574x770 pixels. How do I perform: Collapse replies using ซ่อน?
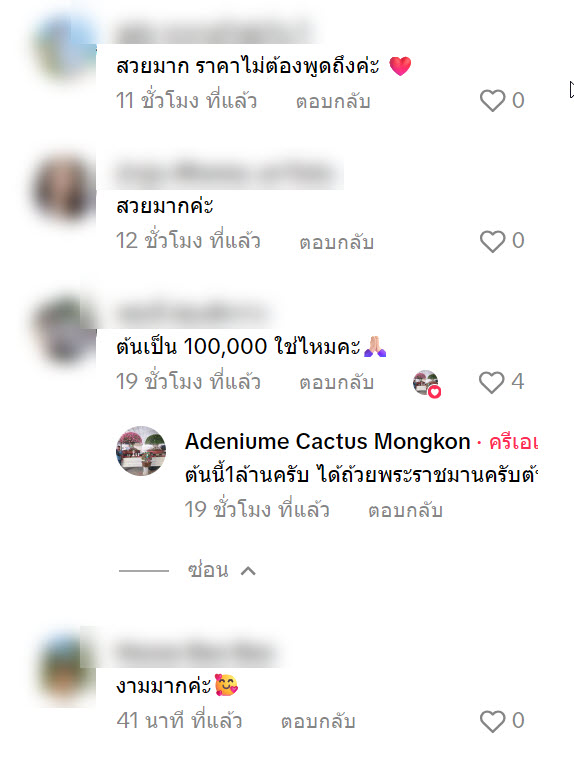tap(208, 570)
